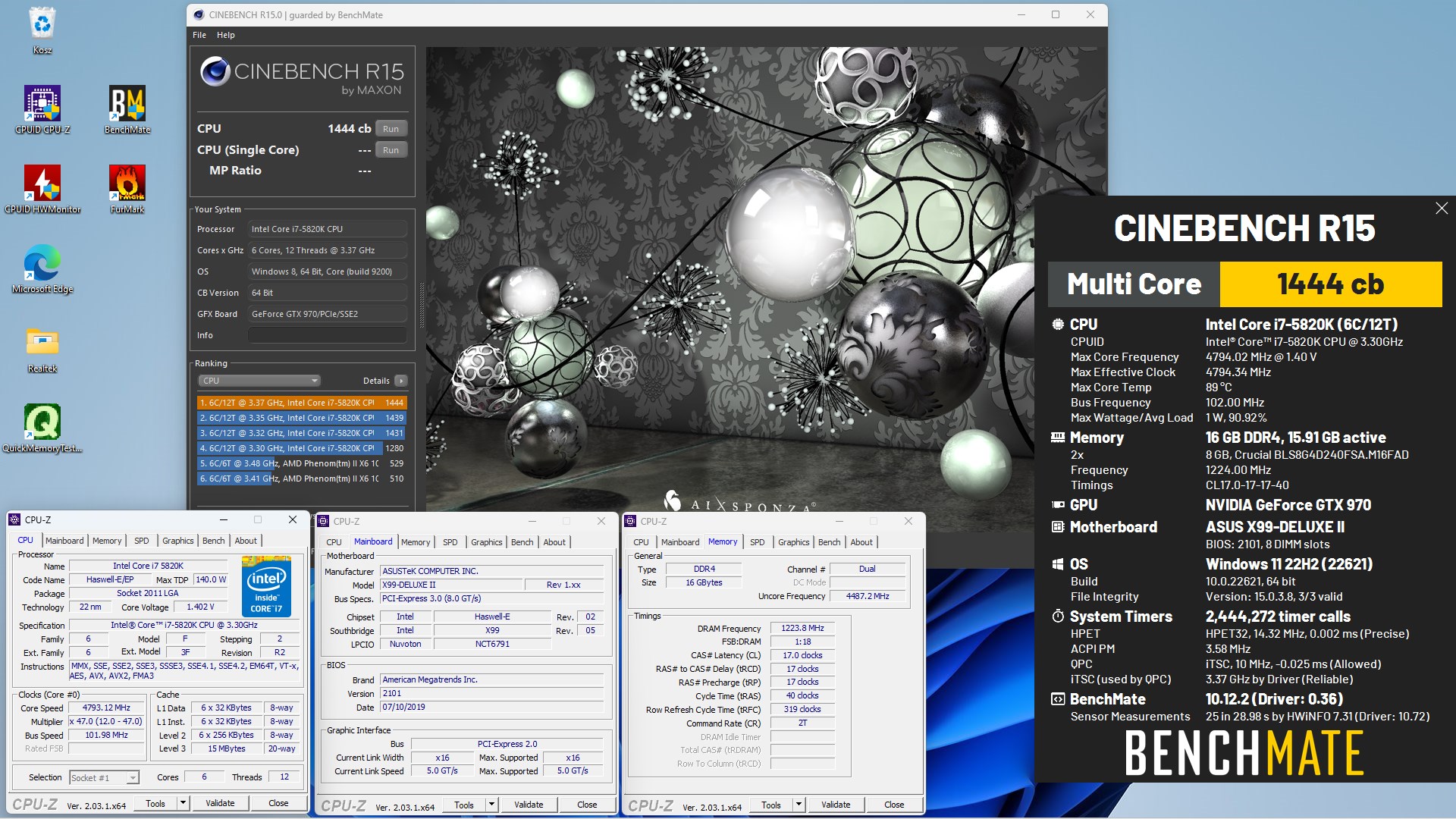Launch the QuickMemoryTest desktop icon

click(x=42, y=428)
